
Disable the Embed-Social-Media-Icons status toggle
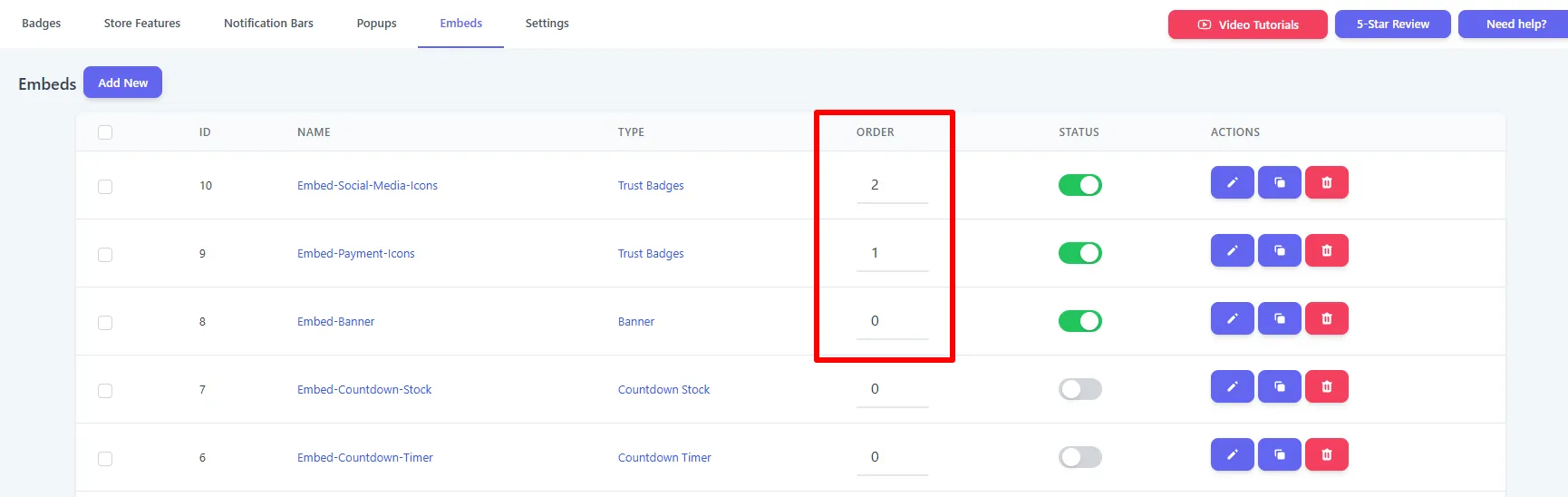1080,185
